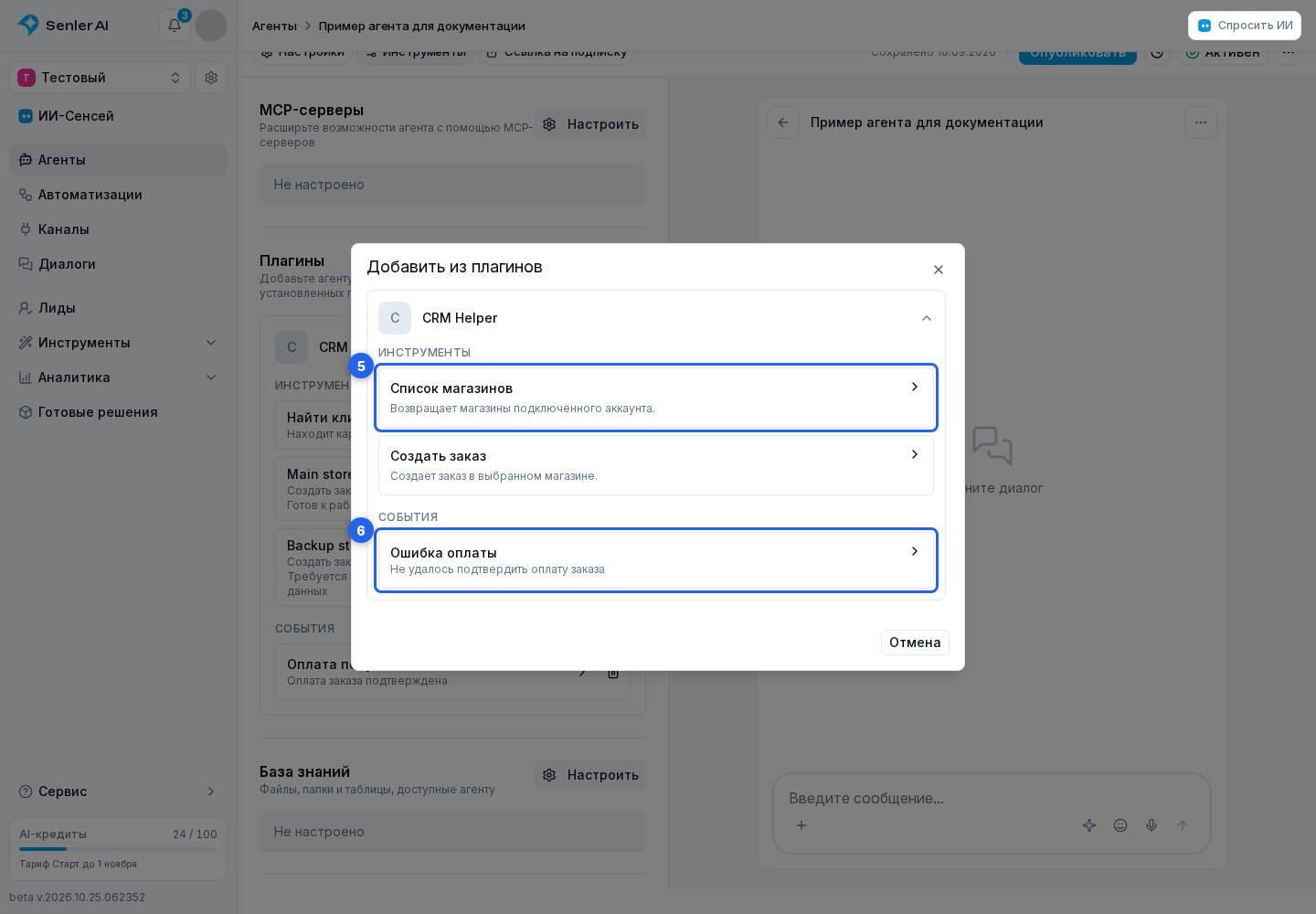1316x914 pixels.
Task: Click the Отмена button
Action: (915, 643)
